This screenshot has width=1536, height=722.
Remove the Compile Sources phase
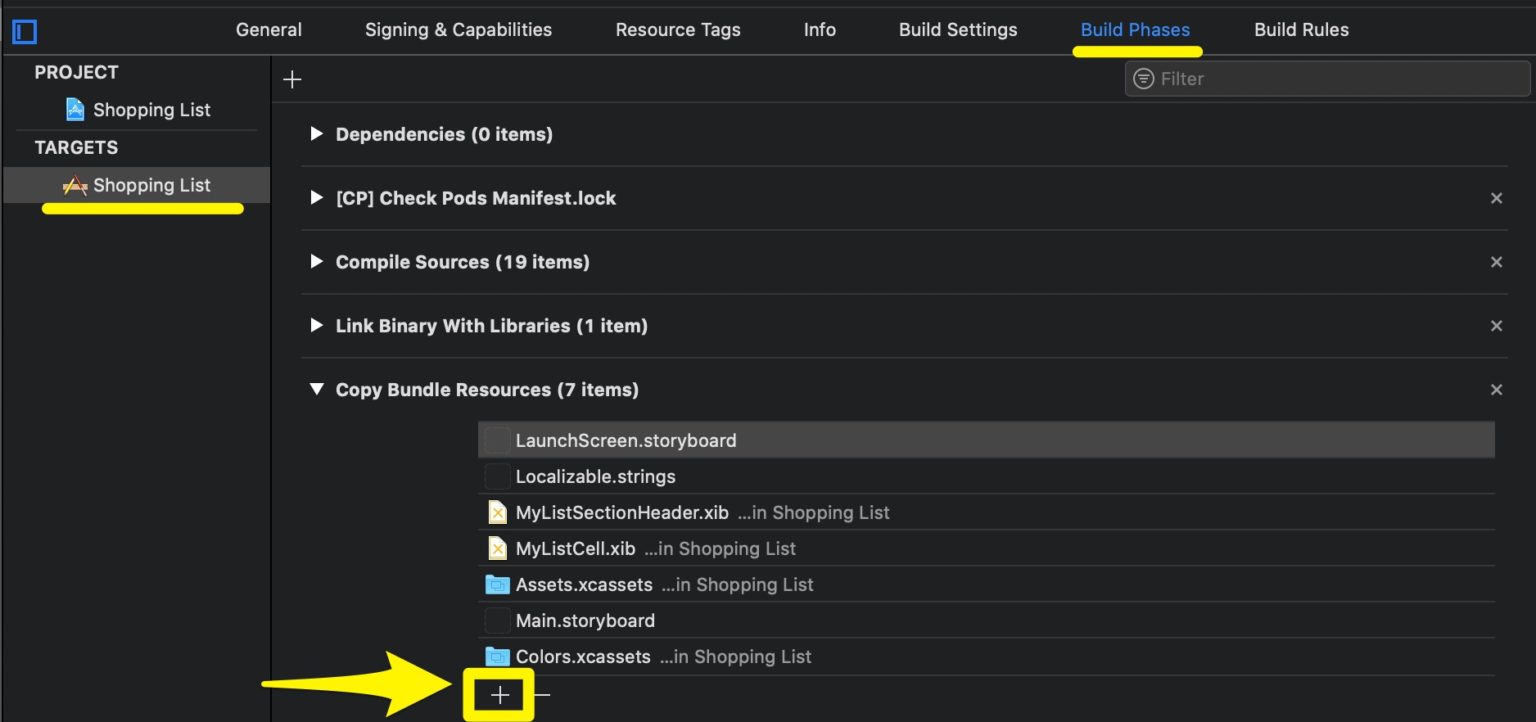click(x=1496, y=262)
